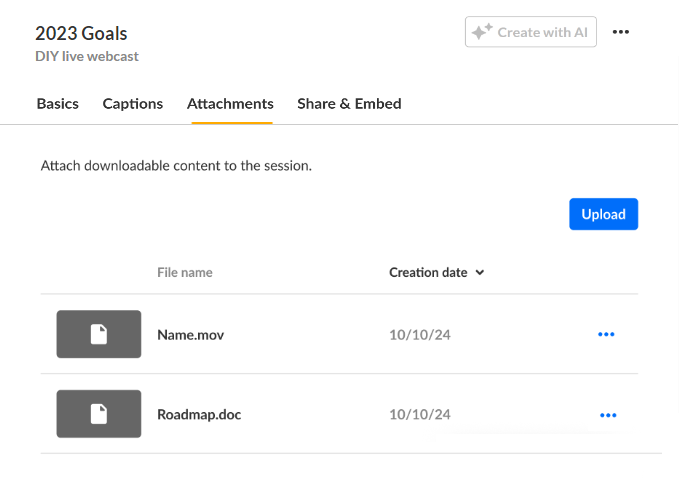
Task: Toggle the sort arrow next to Creation date
Action: tap(480, 273)
